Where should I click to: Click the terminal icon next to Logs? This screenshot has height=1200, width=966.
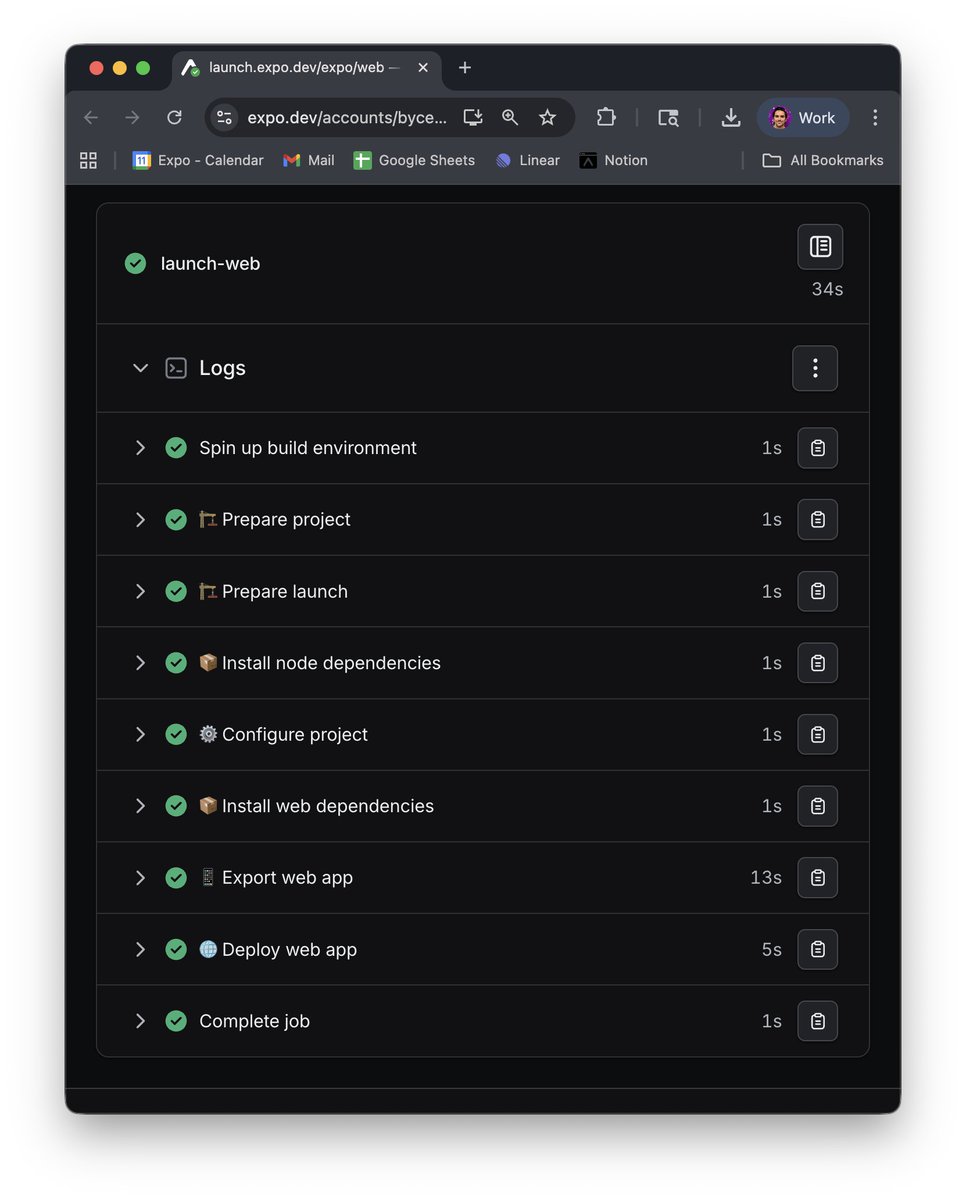176,368
